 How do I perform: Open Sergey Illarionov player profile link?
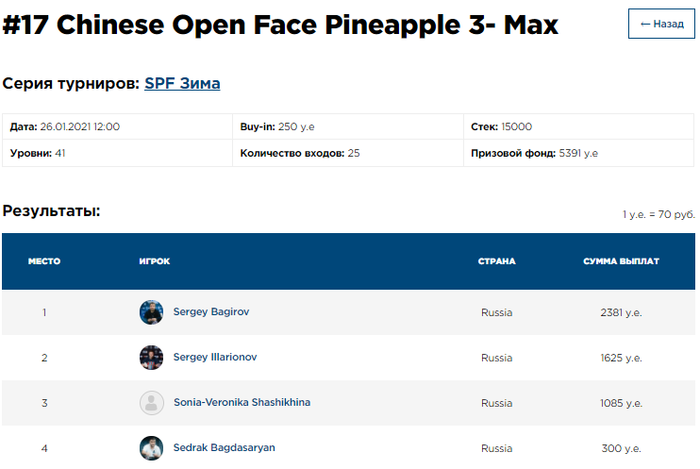pos(215,357)
